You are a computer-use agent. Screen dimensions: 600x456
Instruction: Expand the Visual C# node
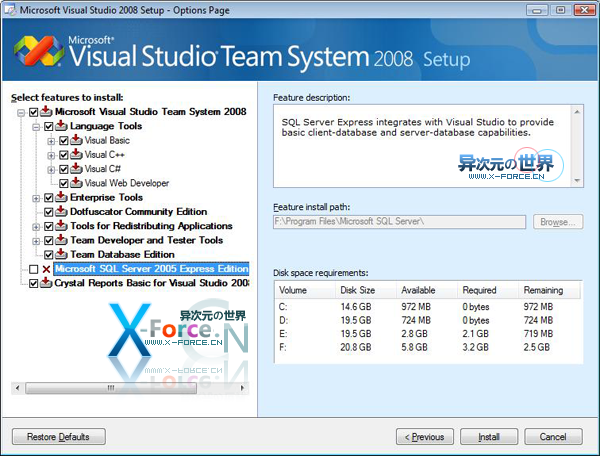pos(51,169)
